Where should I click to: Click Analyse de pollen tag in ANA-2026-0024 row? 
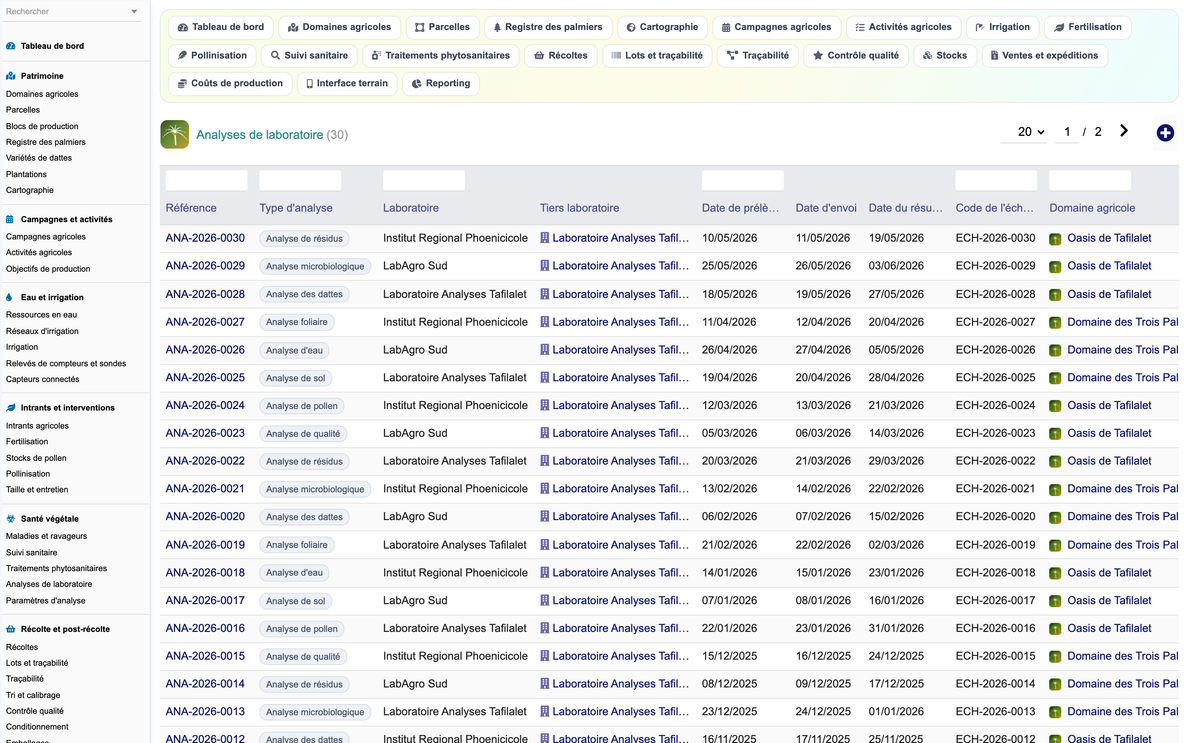click(x=302, y=406)
